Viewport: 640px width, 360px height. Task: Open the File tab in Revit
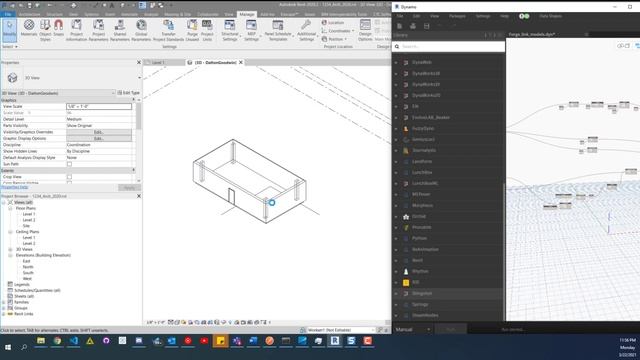pyautogui.click(x=8, y=14)
